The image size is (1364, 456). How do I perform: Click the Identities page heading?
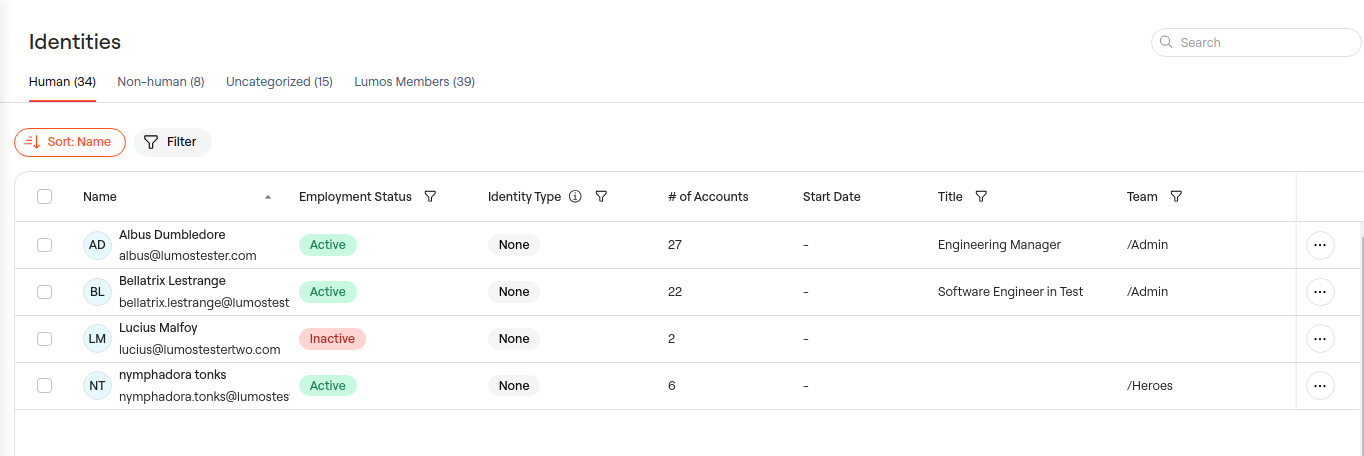pyautogui.click(x=75, y=42)
